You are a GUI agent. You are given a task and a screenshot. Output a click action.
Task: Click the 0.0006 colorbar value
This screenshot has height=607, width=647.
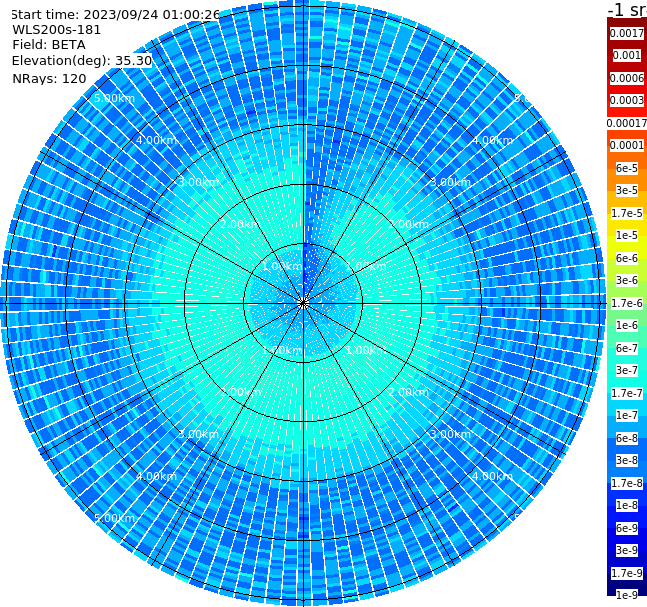(x=627, y=78)
